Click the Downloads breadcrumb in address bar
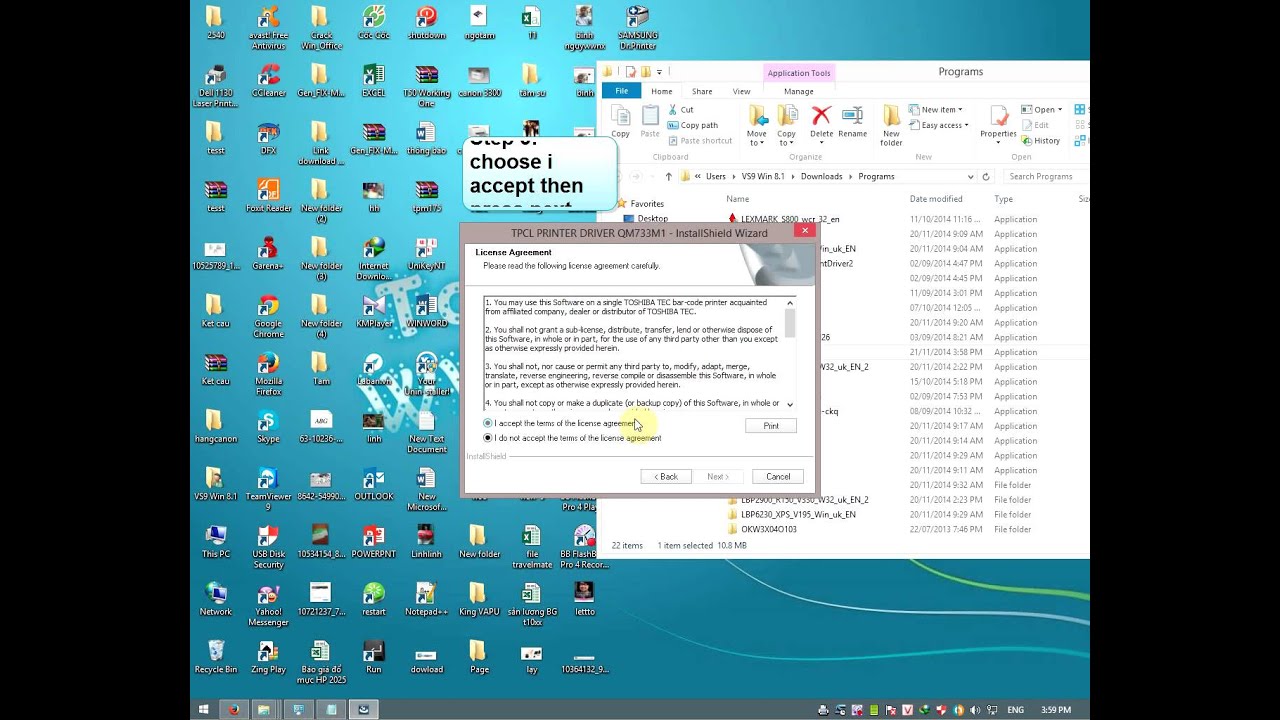This screenshot has height=720, width=1280. pos(821,176)
